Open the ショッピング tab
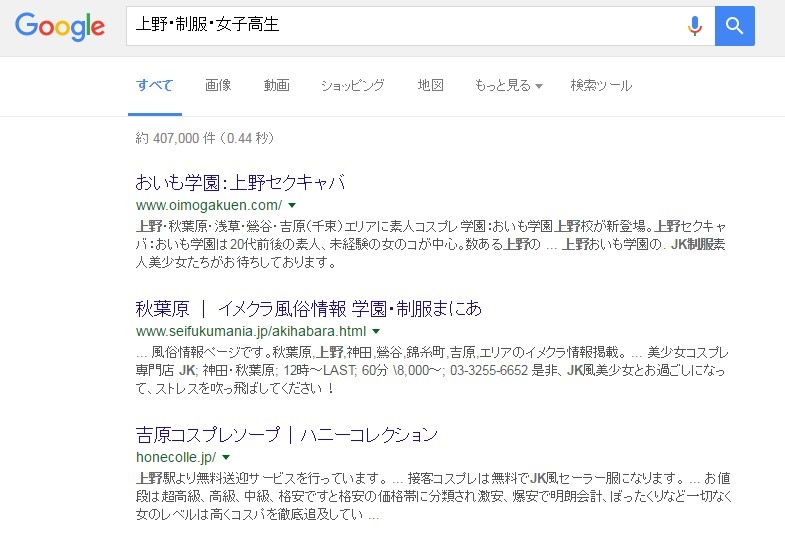785x537 pixels. click(352, 85)
